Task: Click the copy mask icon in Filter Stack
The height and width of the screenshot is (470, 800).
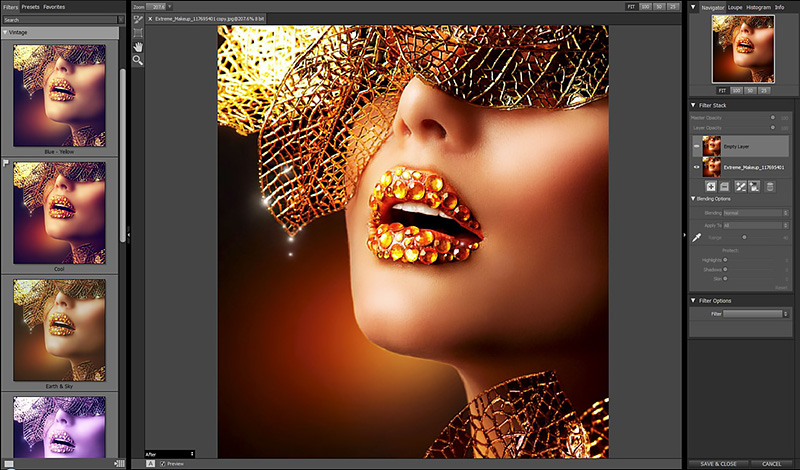Action: pos(754,187)
